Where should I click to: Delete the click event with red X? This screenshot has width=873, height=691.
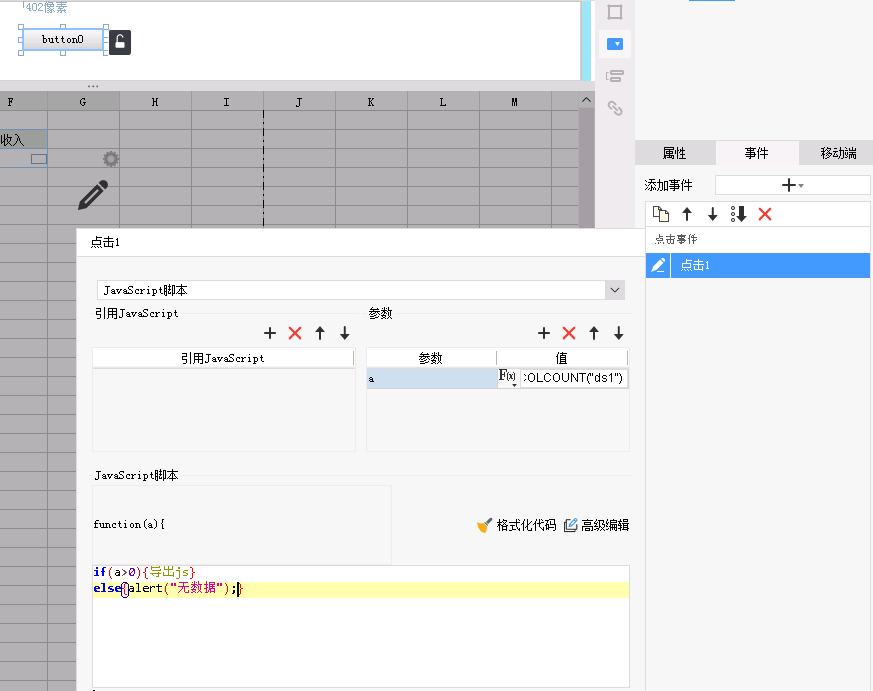point(765,214)
